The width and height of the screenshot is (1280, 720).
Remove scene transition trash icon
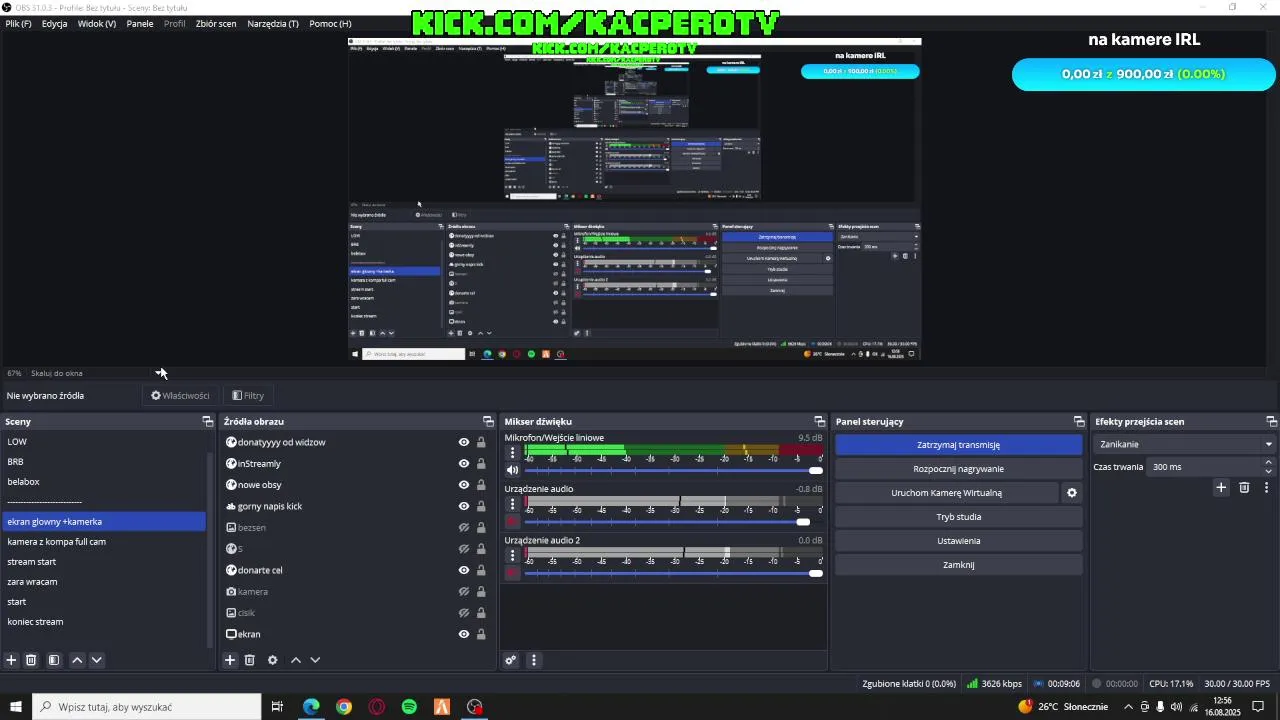tap(1244, 487)
